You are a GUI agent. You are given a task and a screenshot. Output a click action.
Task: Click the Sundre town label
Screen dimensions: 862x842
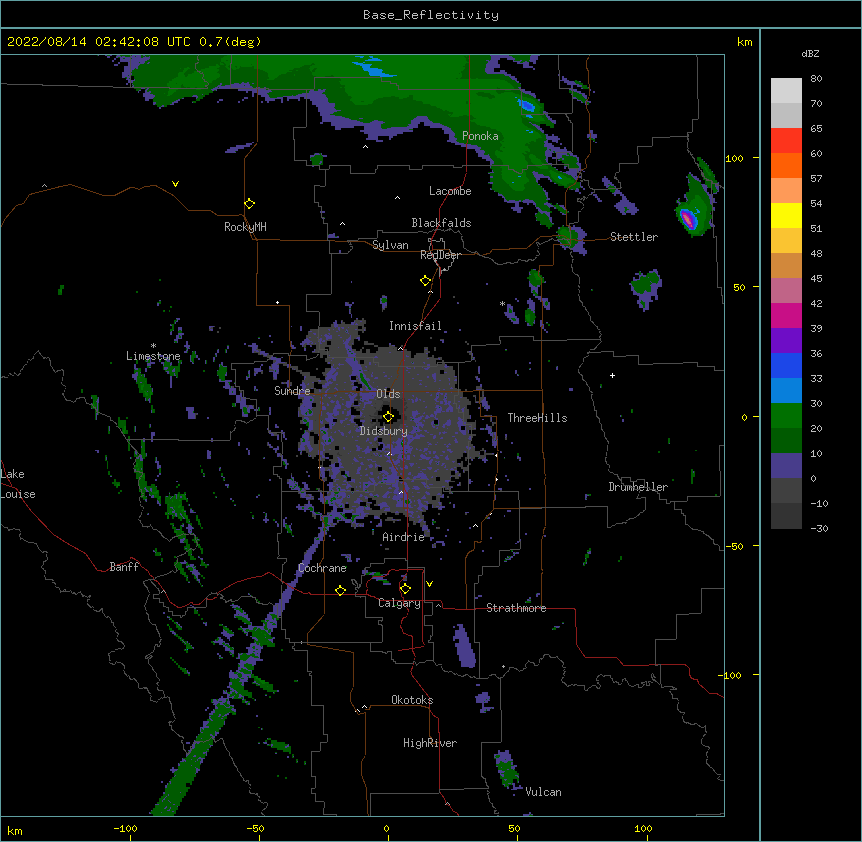(x=292, y=391)
